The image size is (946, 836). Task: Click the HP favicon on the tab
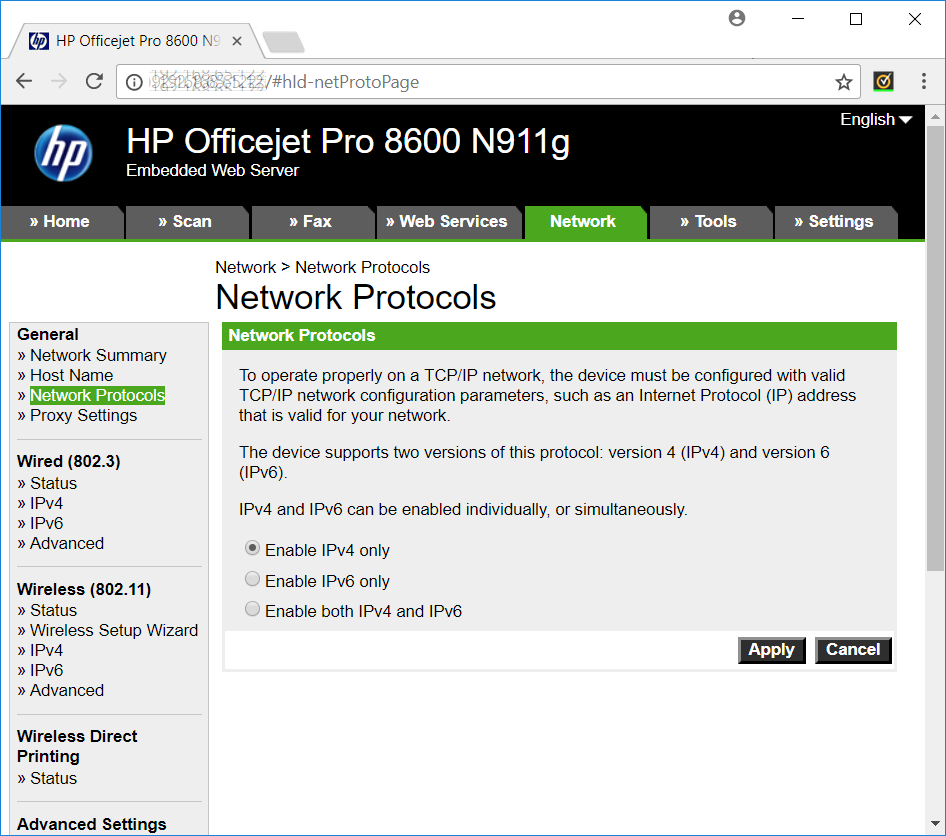[39, 40]
